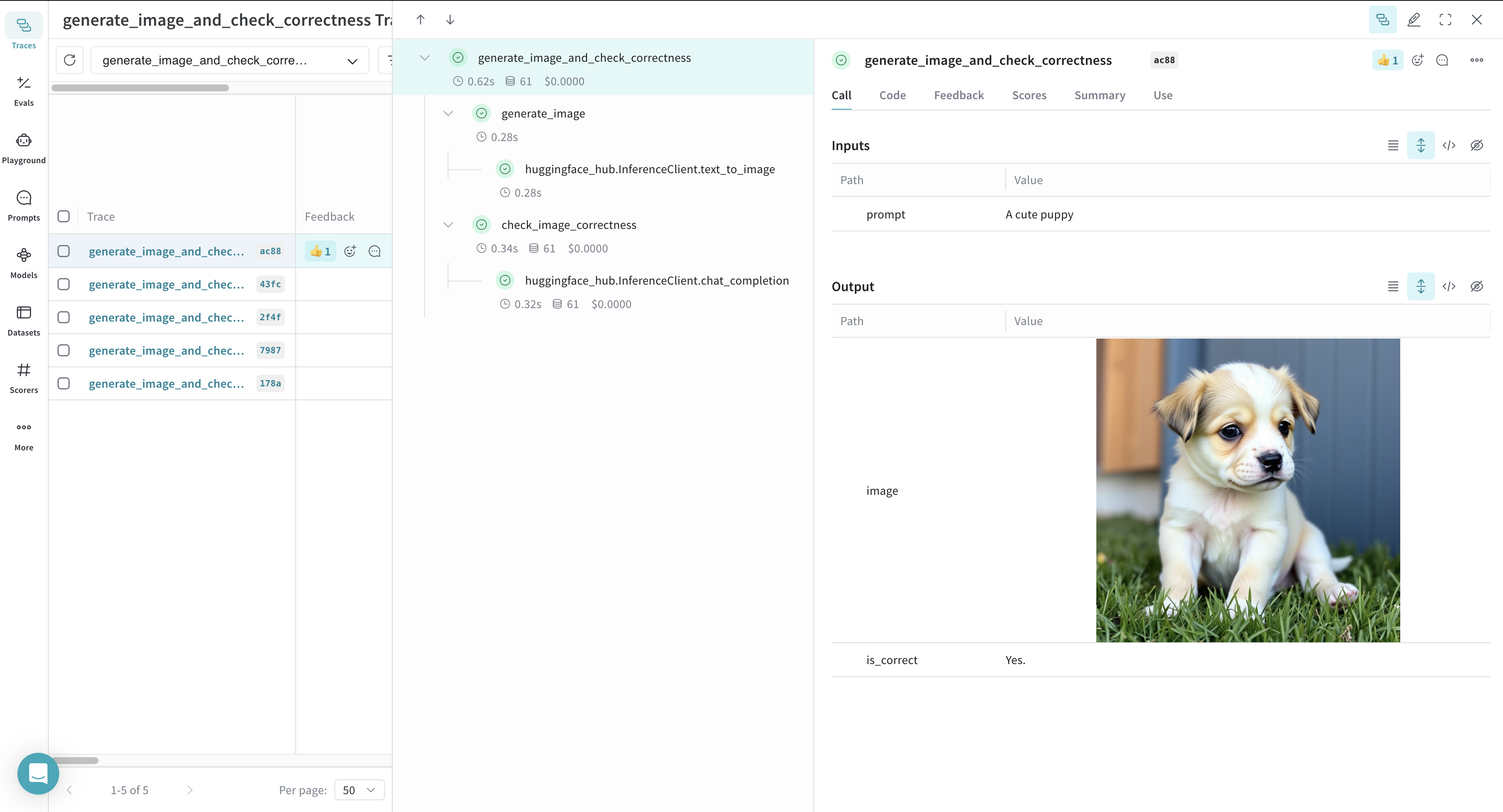This screenshot has width=1503, height=812.
Task: Open trace 7987 from the list
Action: pyautogui.click(x=166, y=350)
